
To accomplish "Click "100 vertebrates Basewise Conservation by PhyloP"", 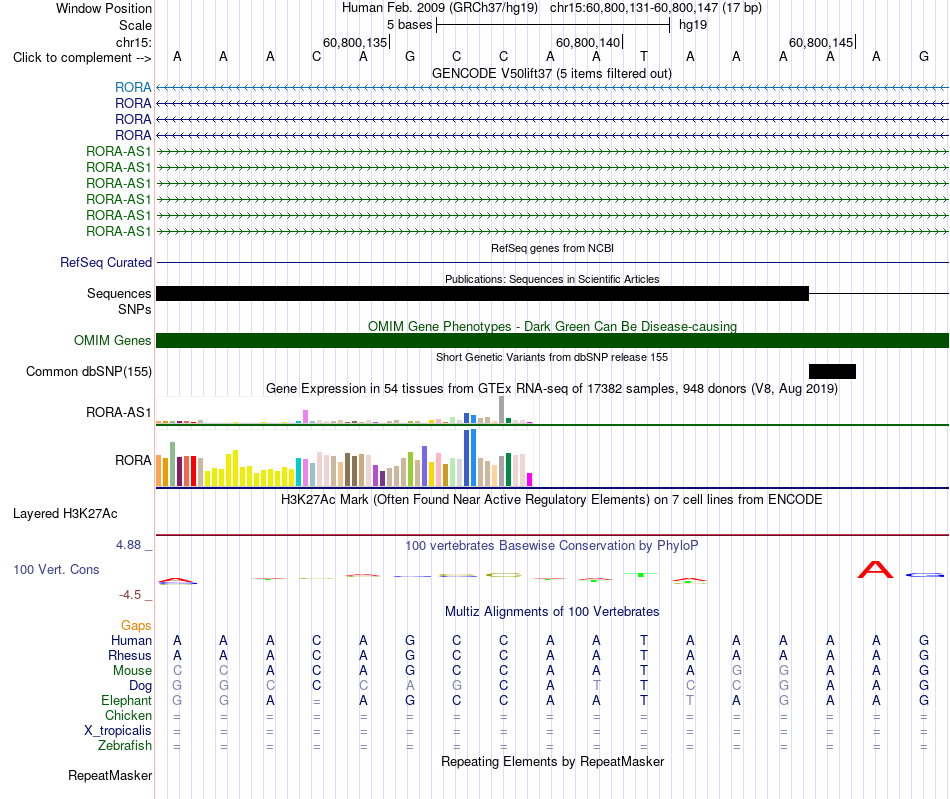I will [x=552, y=546].
